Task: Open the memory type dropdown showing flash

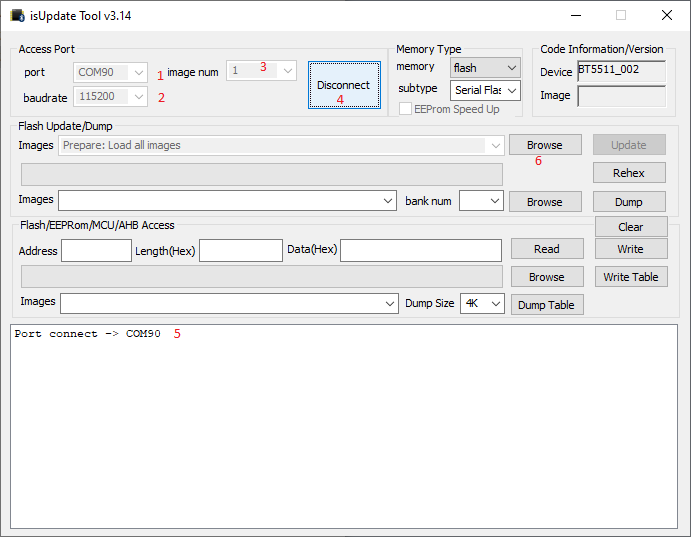Action: pos(485,68)
